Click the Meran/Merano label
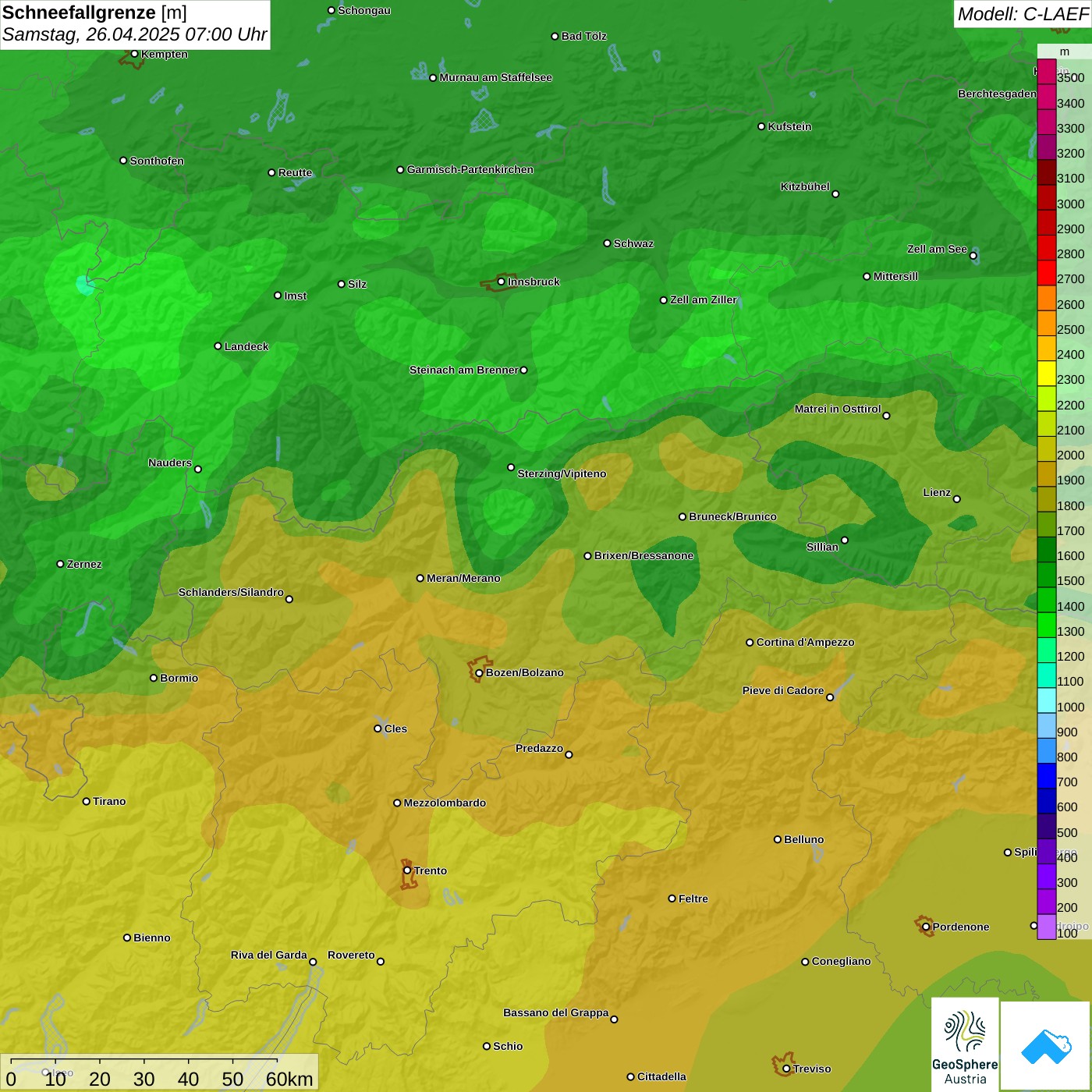1092x1092 pixels. coord(463,578)
